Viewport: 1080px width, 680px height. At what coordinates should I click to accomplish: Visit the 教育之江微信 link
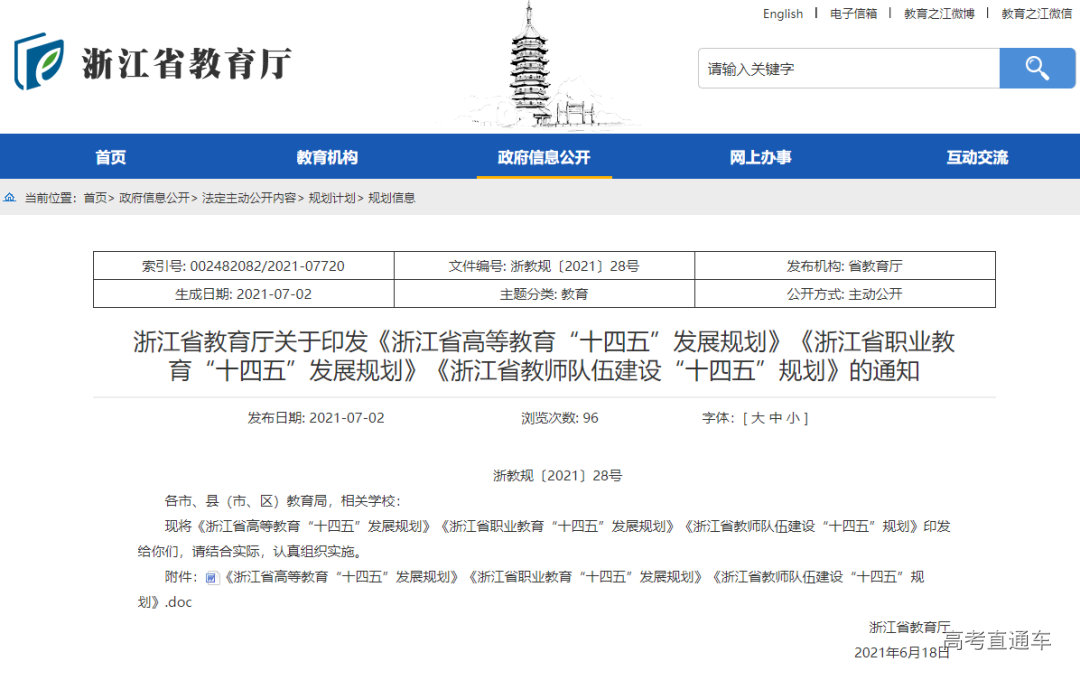coord(1034,14)
